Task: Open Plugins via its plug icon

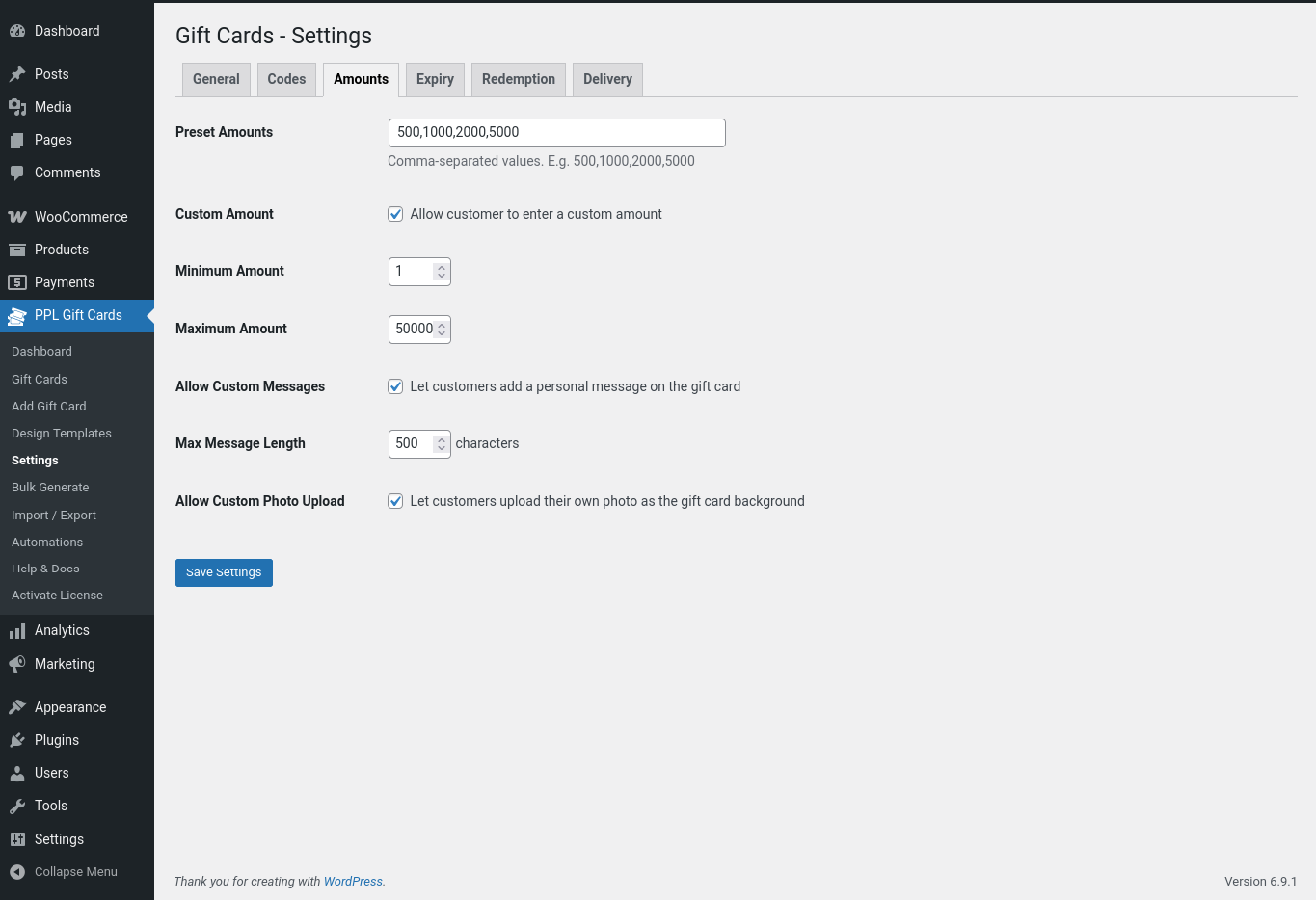Action: pyautogui.click(x=17, y=740)
